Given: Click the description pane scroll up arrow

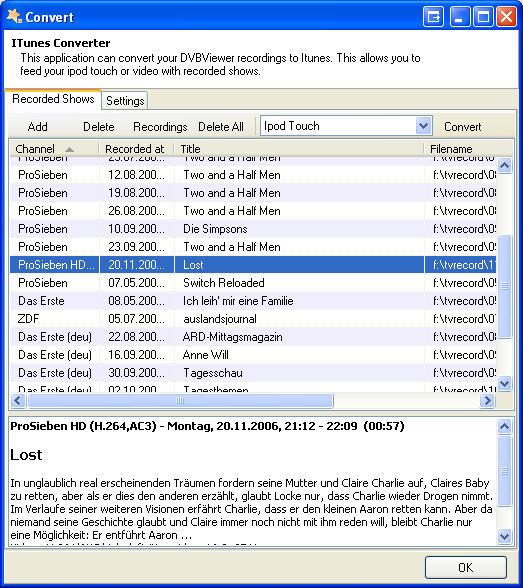Looking at the screenshot, I should 505,426.
